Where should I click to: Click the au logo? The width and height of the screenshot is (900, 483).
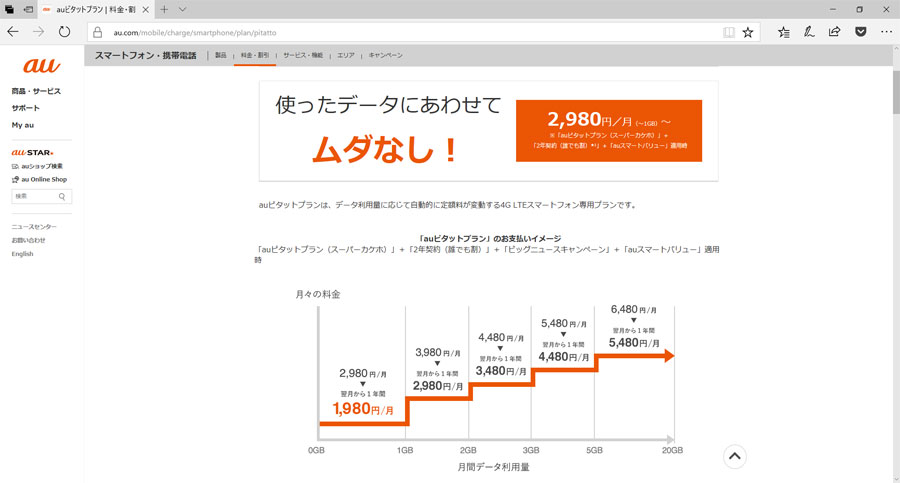(x=41, y=65)
